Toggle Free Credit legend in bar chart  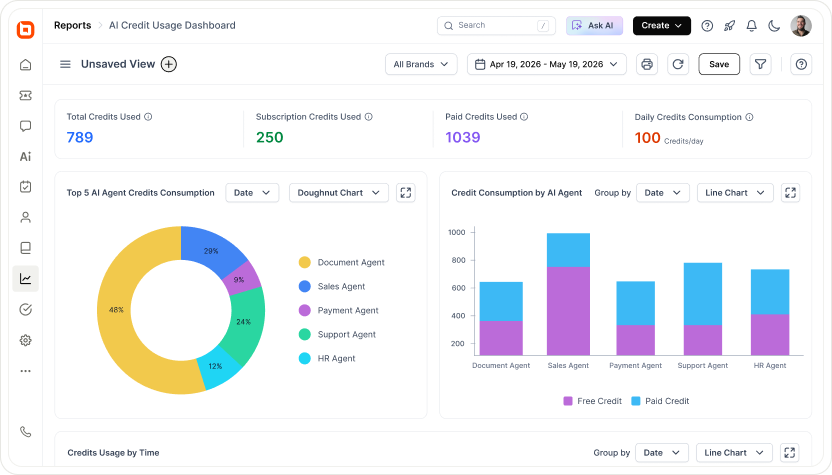[x=592, y=401]
